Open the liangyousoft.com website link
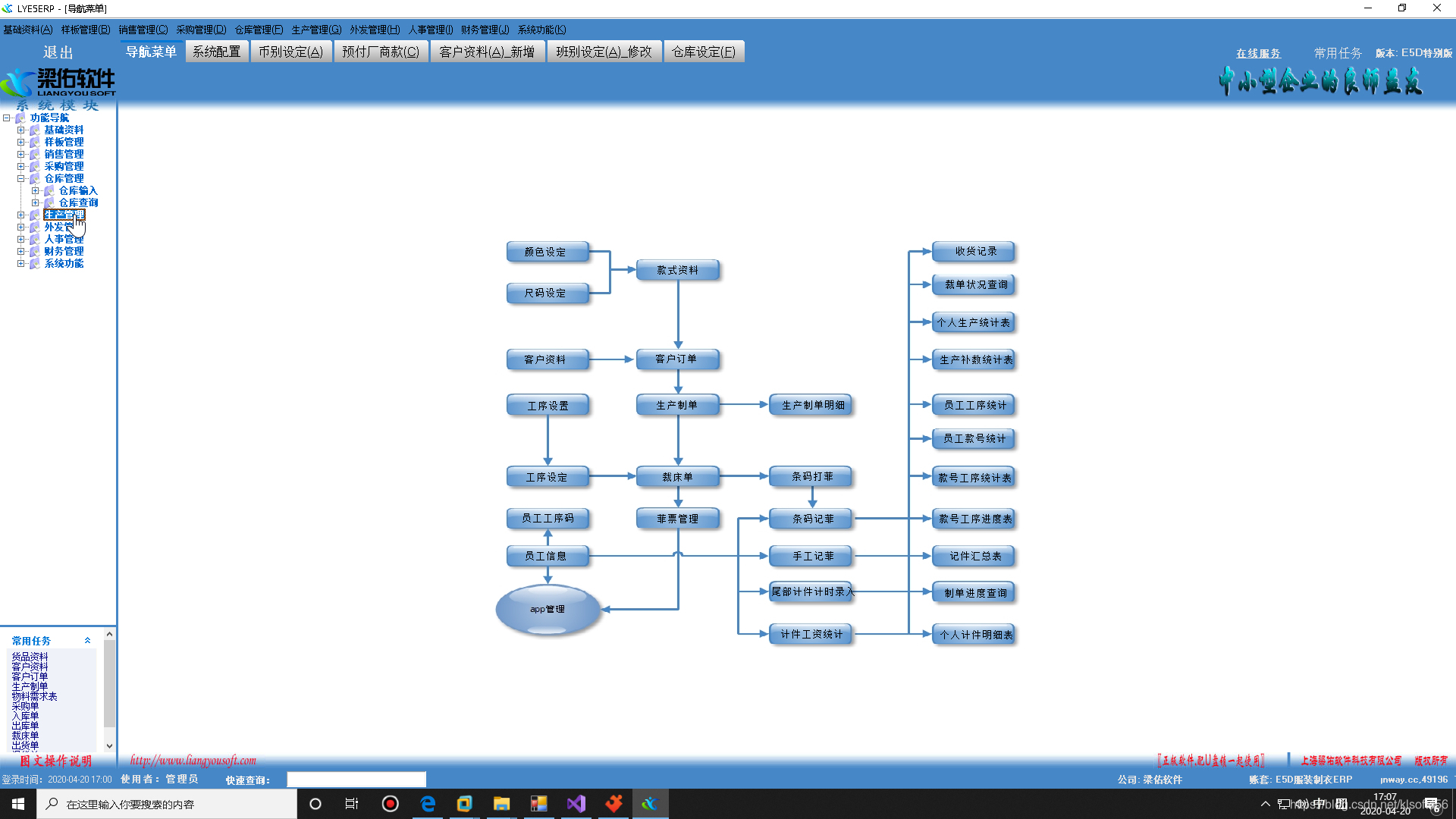Viewport: 1456px width, 819px height. [193, 760]
